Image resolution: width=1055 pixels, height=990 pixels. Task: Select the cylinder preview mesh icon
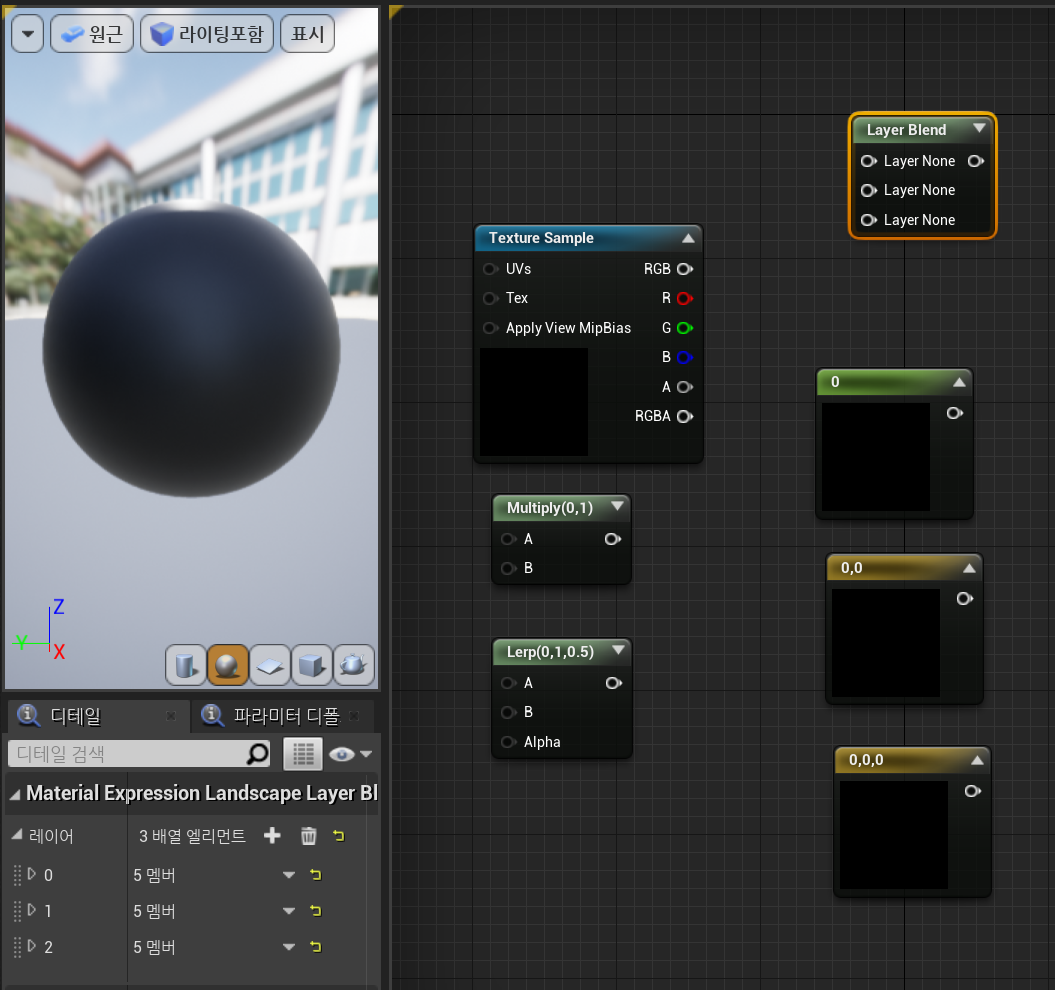point(186,665)
